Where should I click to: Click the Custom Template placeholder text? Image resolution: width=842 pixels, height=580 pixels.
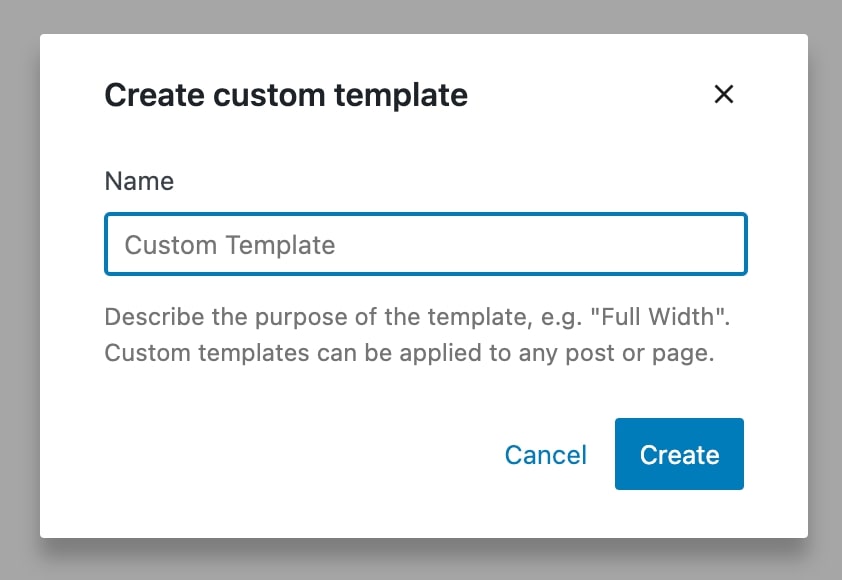pyautogui.click(x=230, y=245)
